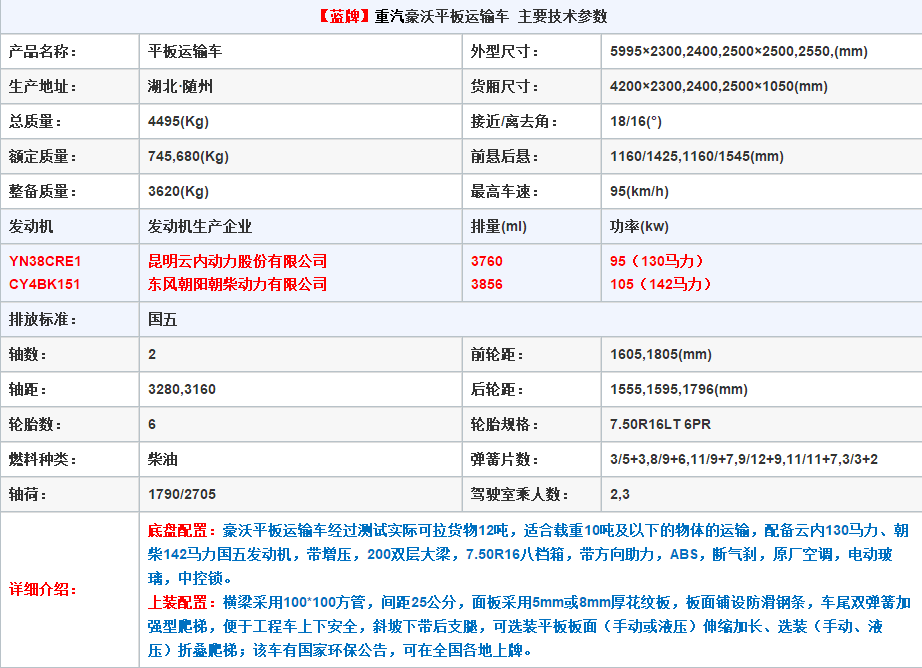Screen dimensions: 922x668
Task: Select displacement value '3760'
Action: pyautogui.click(x=487, y=261)
